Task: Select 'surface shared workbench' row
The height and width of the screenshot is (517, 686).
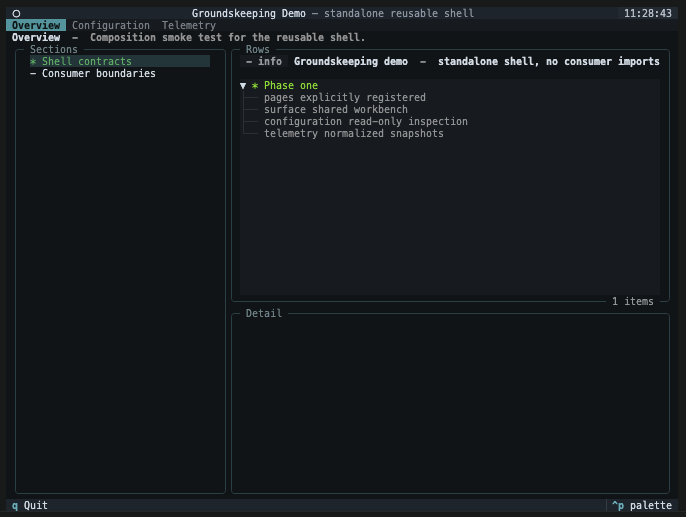Action: 336,109
